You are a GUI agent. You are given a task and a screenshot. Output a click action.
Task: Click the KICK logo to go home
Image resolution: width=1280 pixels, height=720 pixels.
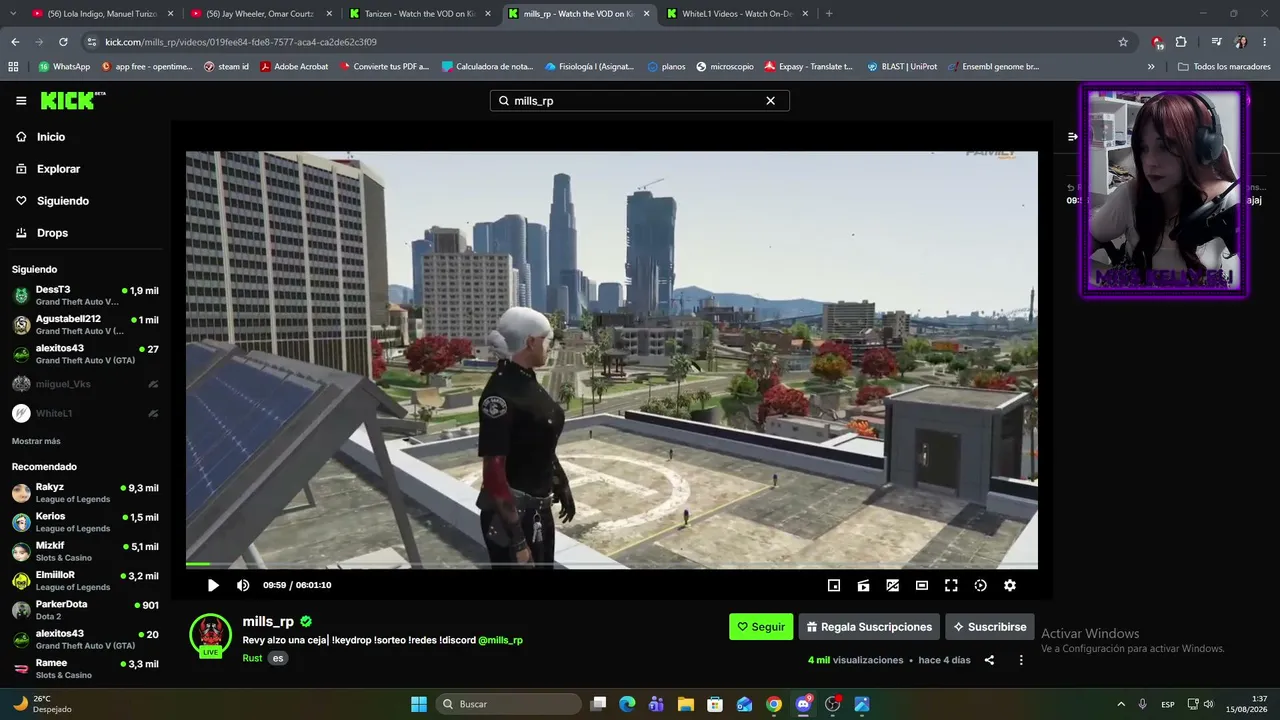click(72, 100)
